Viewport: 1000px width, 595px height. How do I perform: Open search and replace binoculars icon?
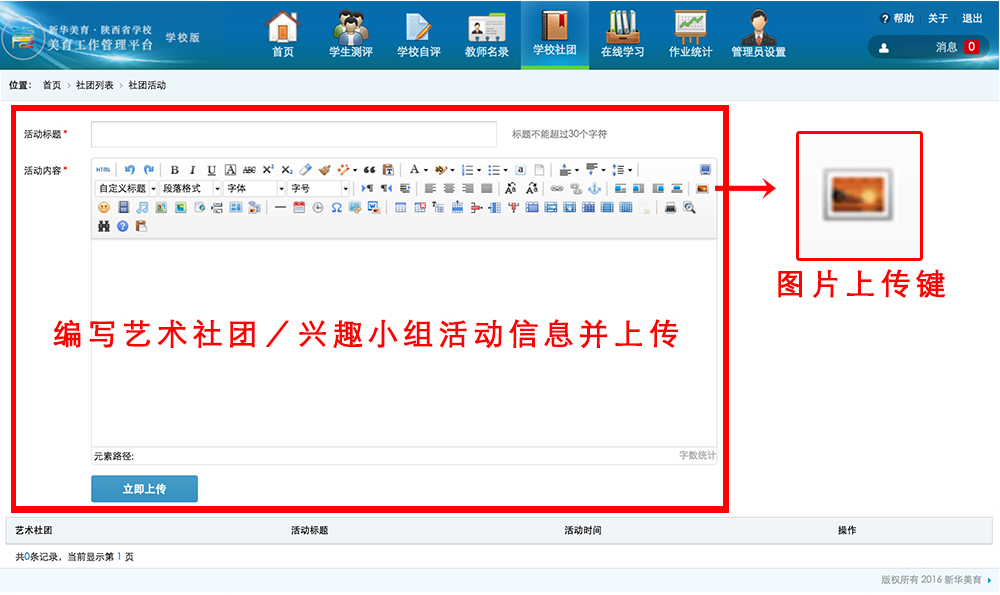[x=104, y=226]
